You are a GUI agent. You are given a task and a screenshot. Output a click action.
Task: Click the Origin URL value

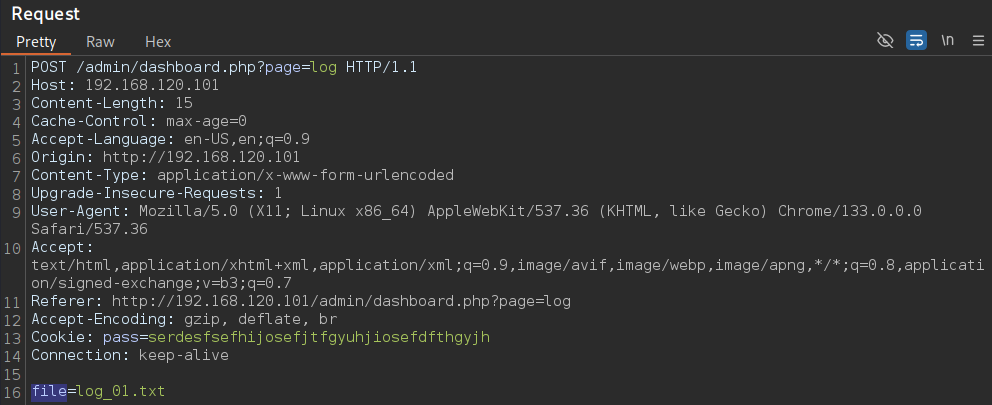point(201,157)
